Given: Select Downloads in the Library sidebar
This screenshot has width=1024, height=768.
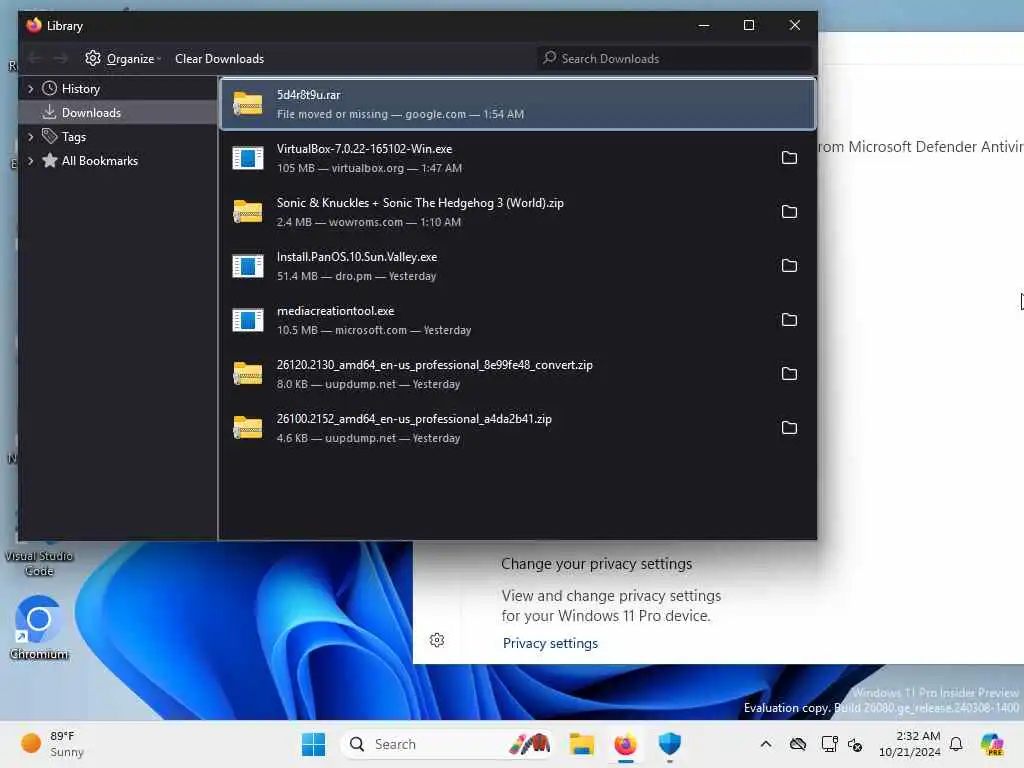Looking at the screenshot, I should point(91,112).
